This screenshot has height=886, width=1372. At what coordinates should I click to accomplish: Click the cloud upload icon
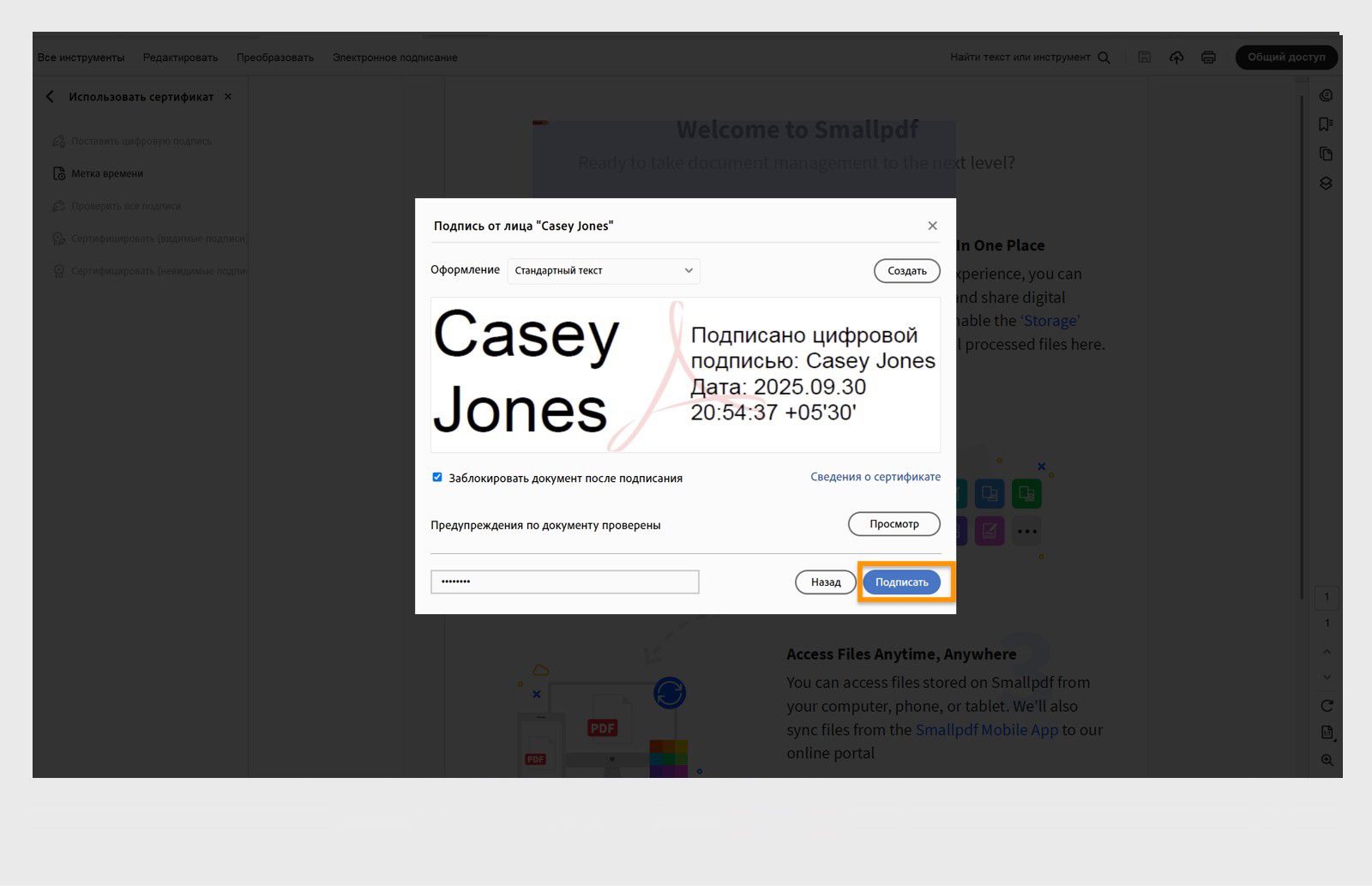(x=1176, y=57)
